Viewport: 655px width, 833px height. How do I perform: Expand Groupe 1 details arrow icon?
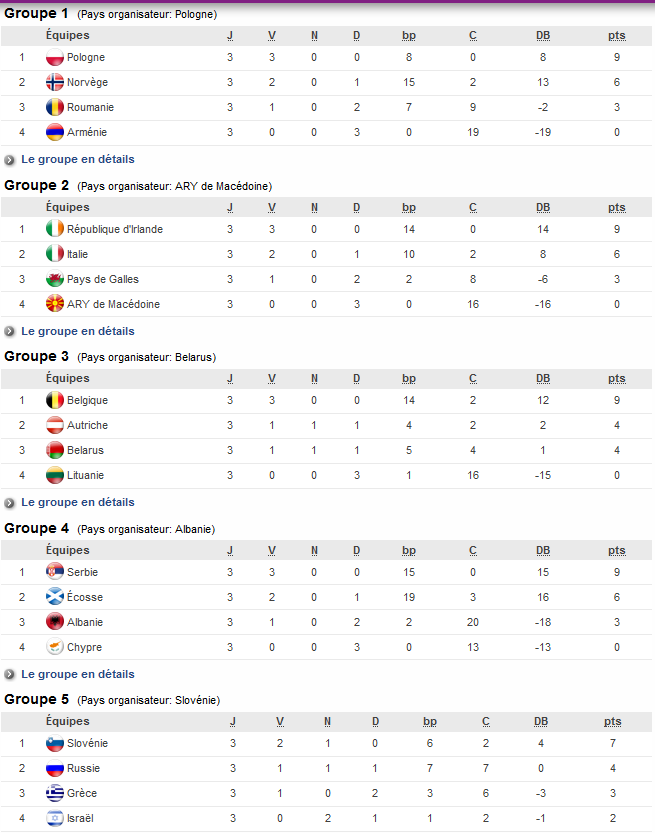(11, 158)
